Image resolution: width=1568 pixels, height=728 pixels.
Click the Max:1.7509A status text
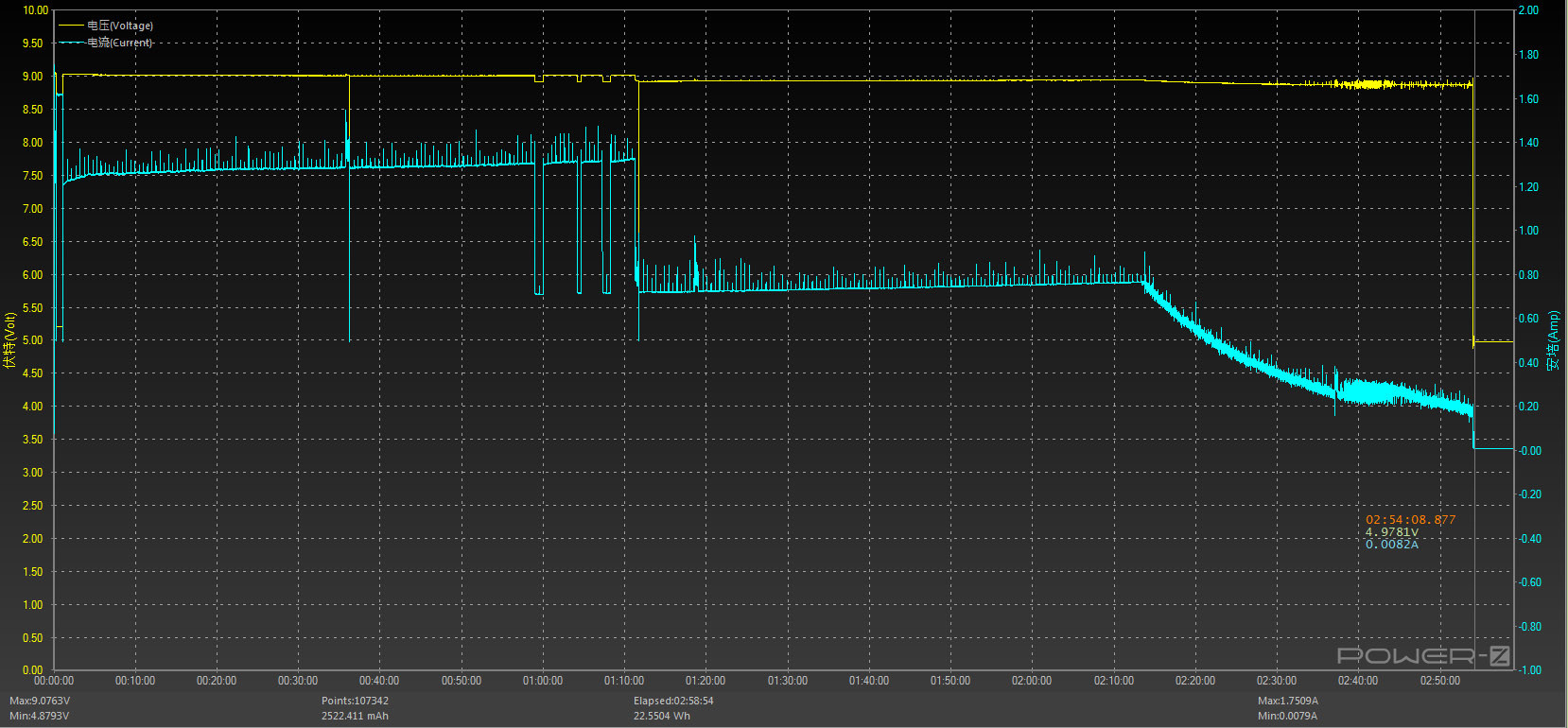click(1287, 701)
